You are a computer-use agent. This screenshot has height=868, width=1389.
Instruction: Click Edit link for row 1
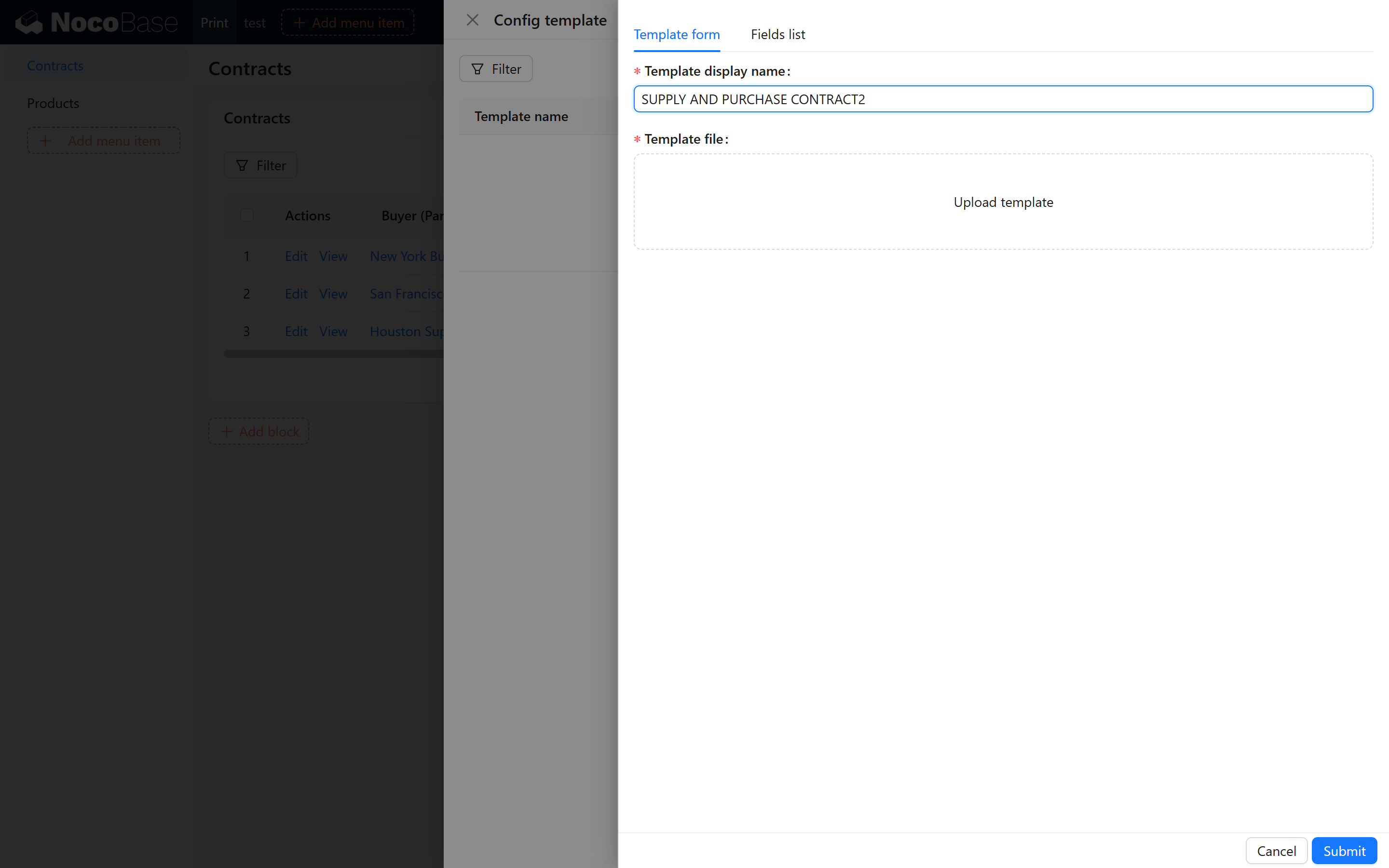coord(296,256)
